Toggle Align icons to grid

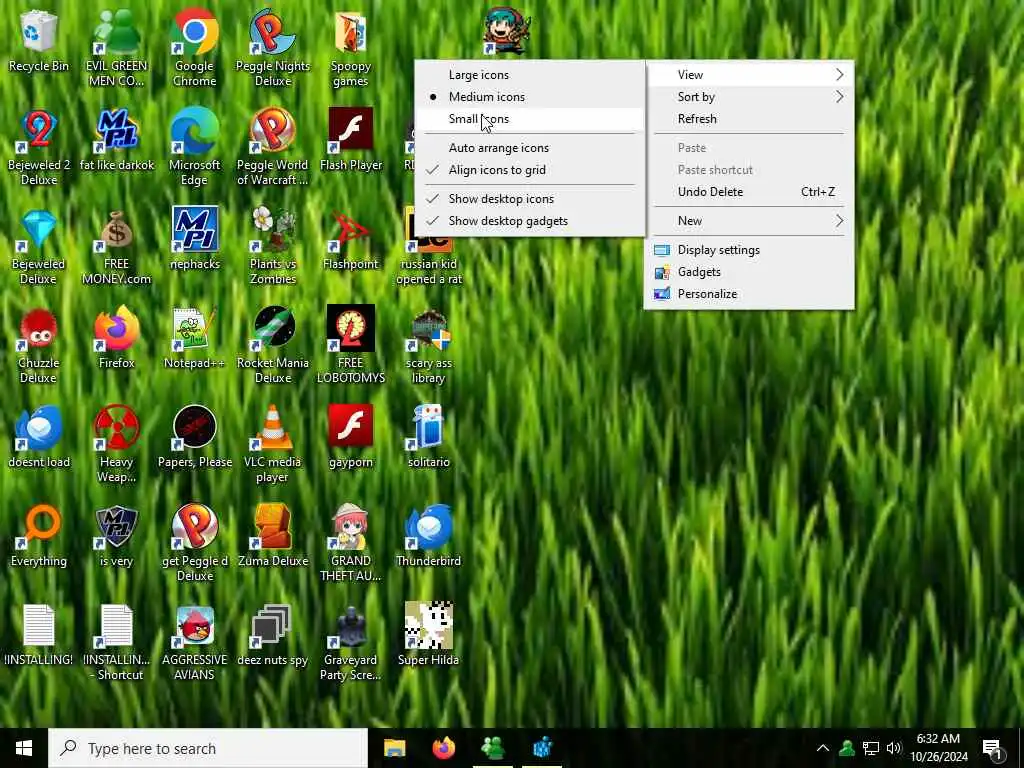(530, 170)
